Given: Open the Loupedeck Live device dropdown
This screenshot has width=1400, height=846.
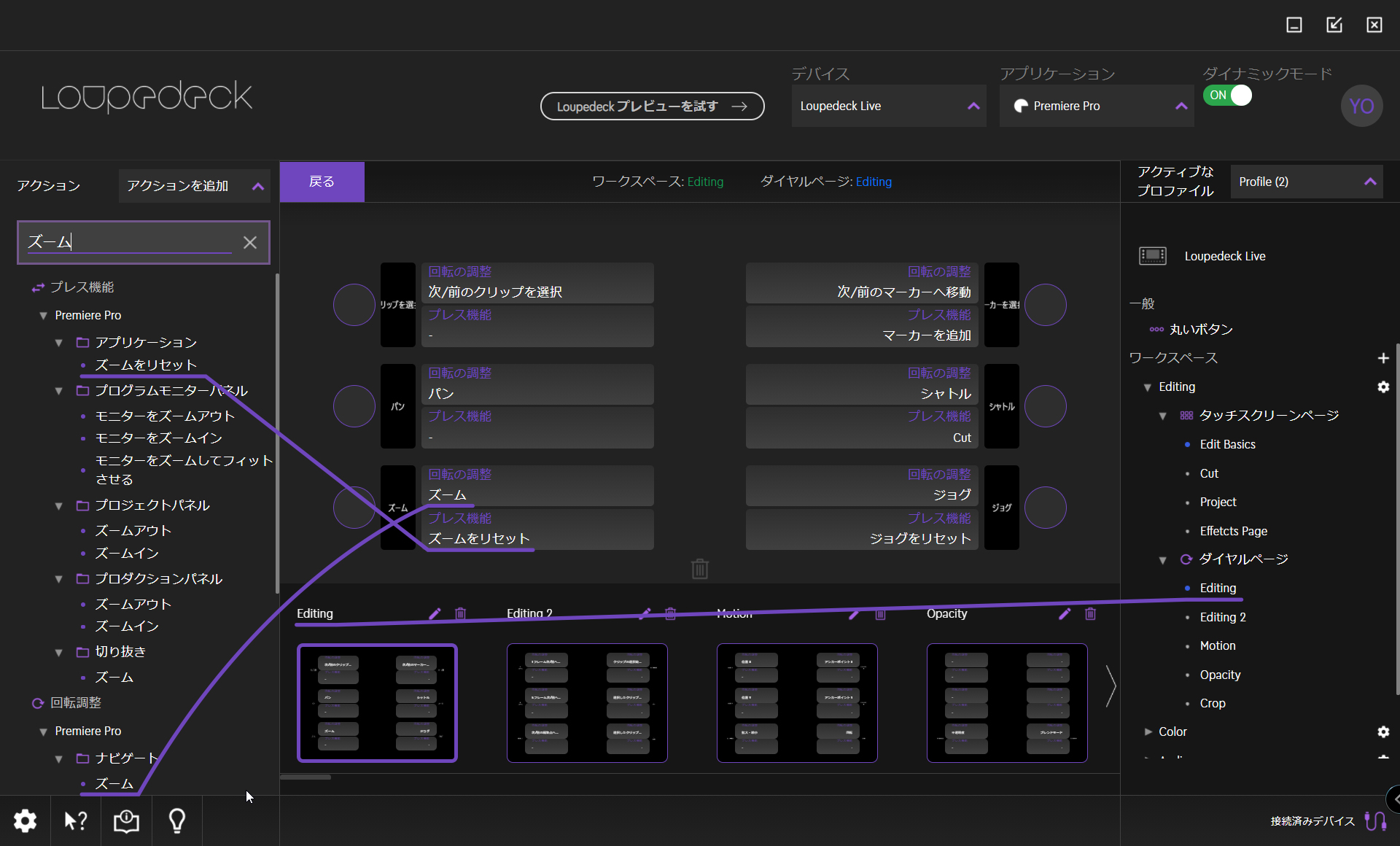Looking at the screenshot, I should (x=888, y=106).
